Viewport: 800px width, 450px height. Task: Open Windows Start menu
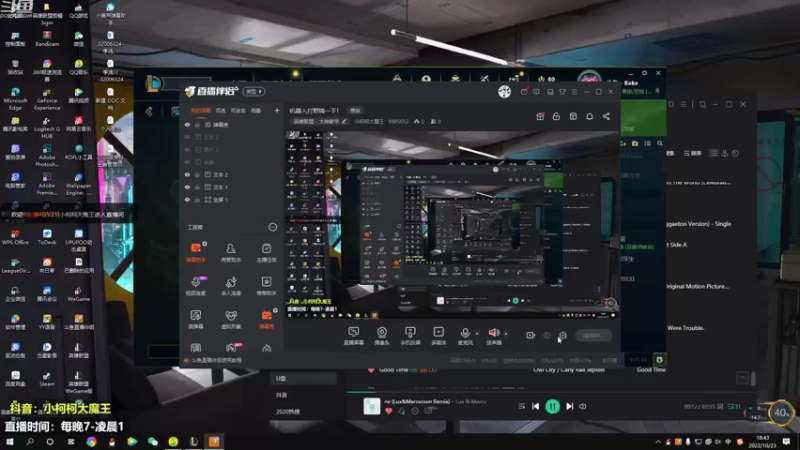10,441
